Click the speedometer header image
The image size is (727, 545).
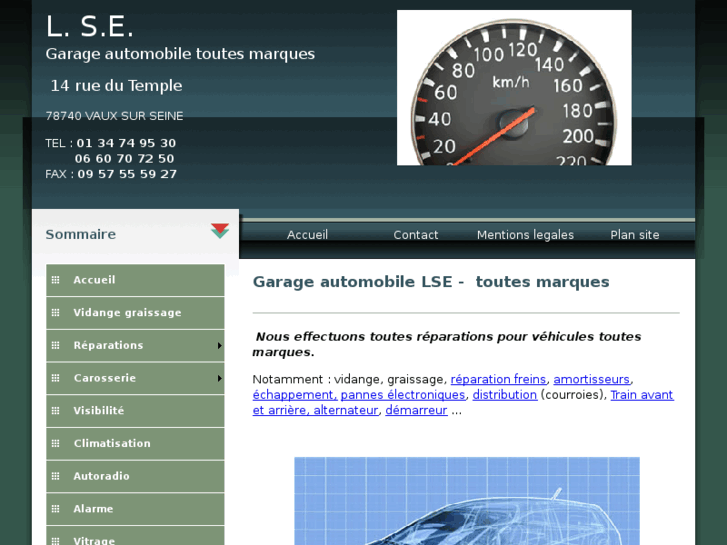click(514, 88)
